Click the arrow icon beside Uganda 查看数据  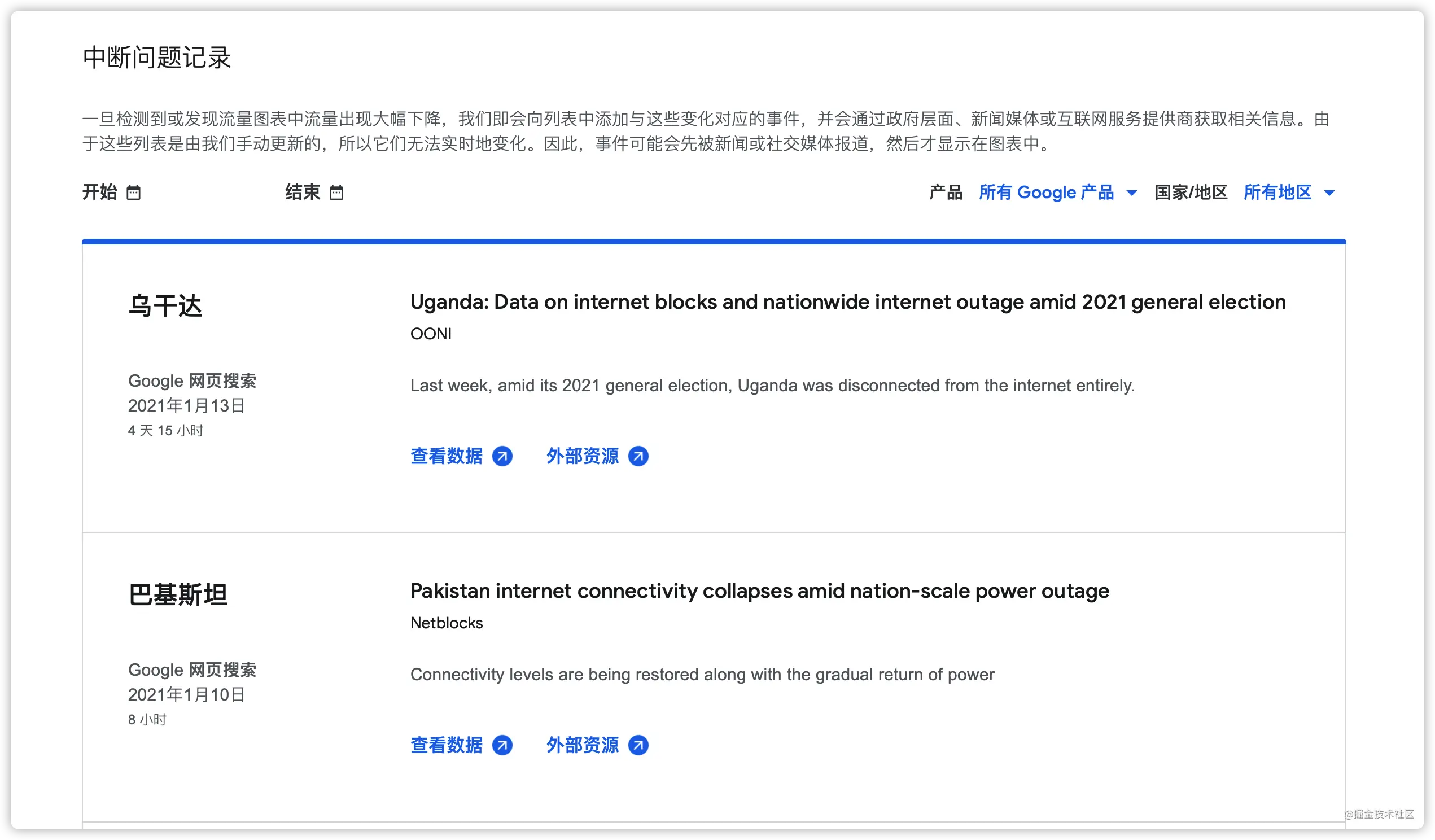502,456
